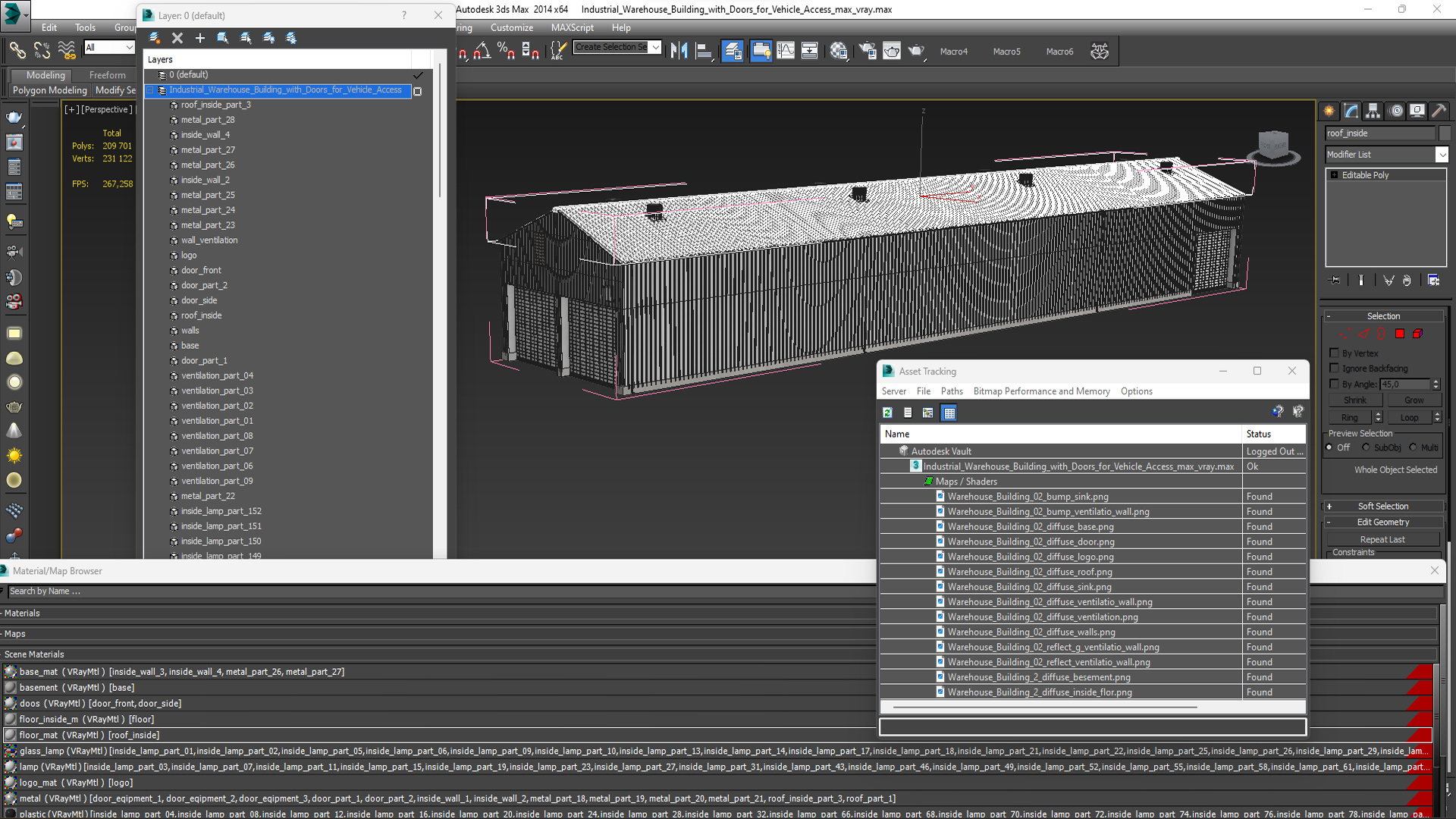Toggle the Scene Explorer ribbon icon
Screen dimensions: 1456x819
coord(761,51)
